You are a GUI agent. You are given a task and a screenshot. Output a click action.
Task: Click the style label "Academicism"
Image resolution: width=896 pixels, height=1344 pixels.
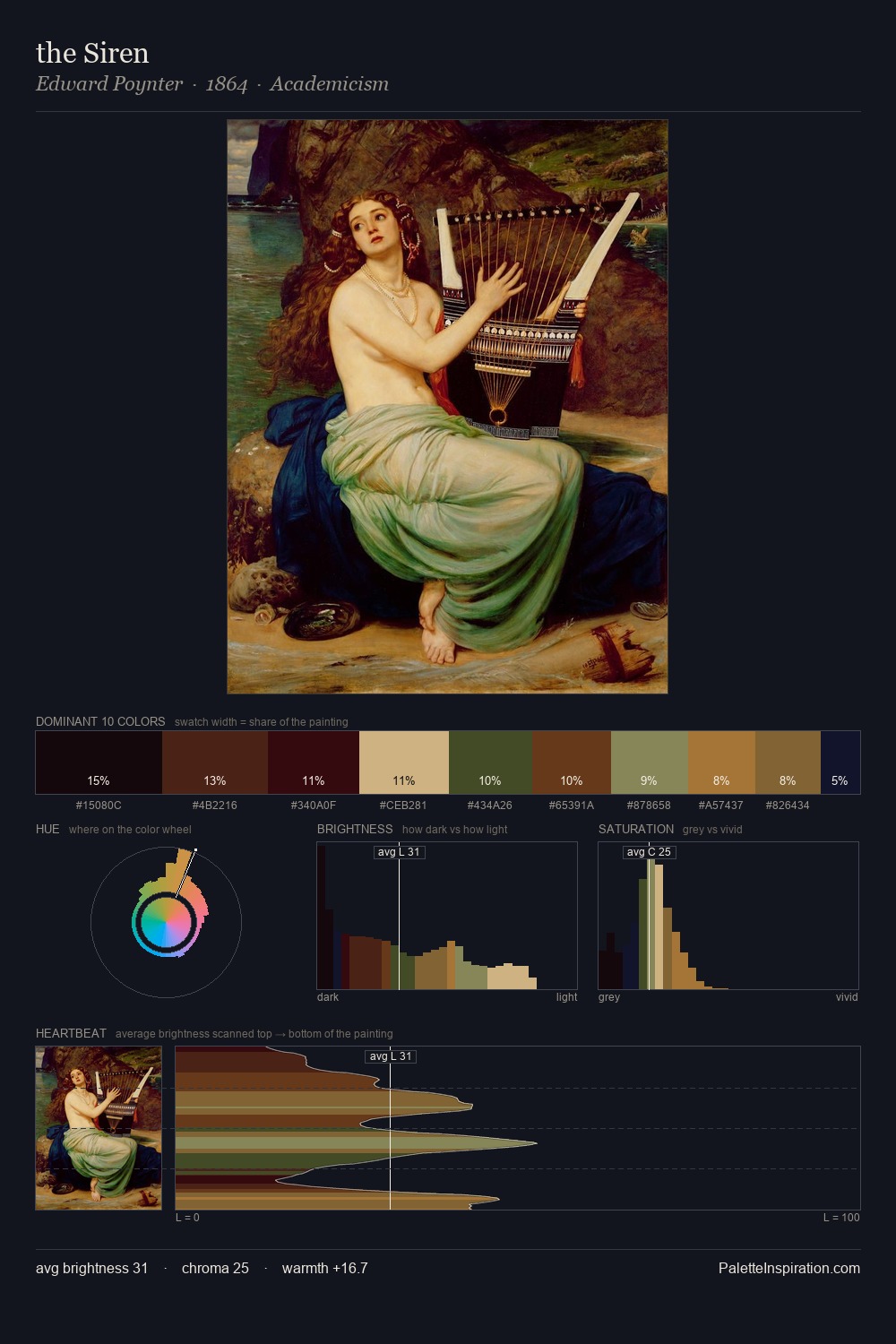coord(330,83)
